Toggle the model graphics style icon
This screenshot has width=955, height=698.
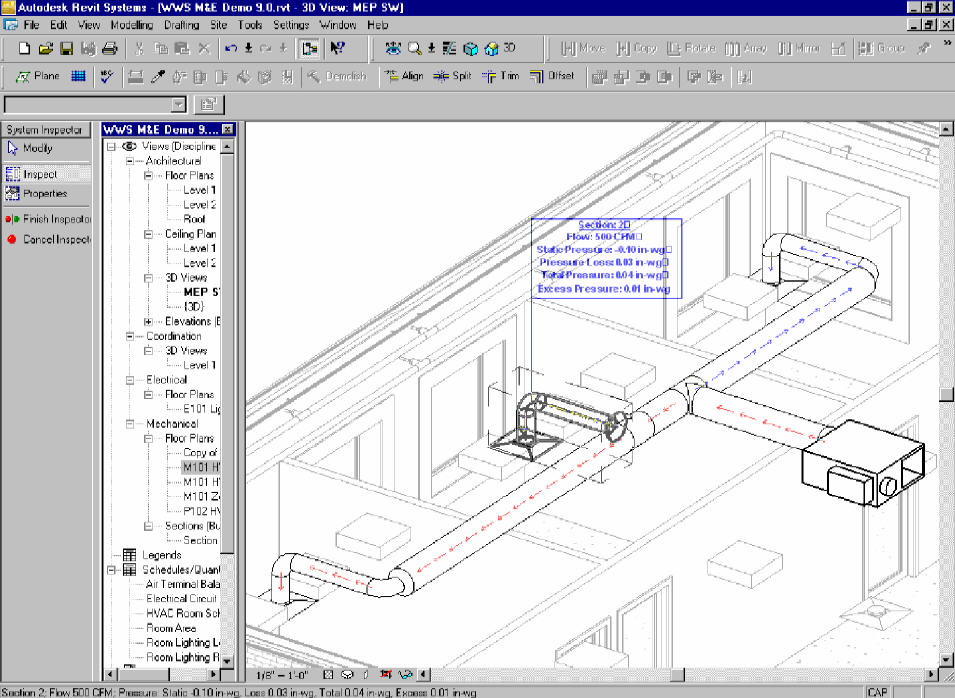click(347, 675)
